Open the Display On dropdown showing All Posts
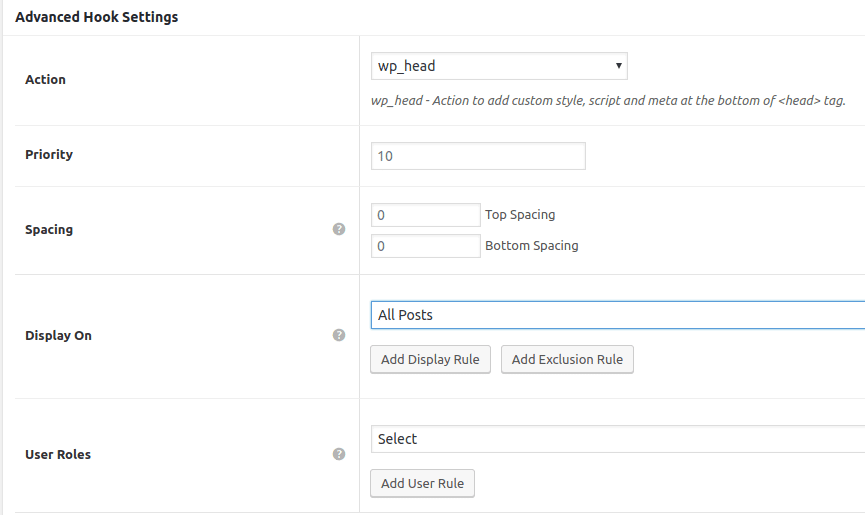 tap(618, 315)
